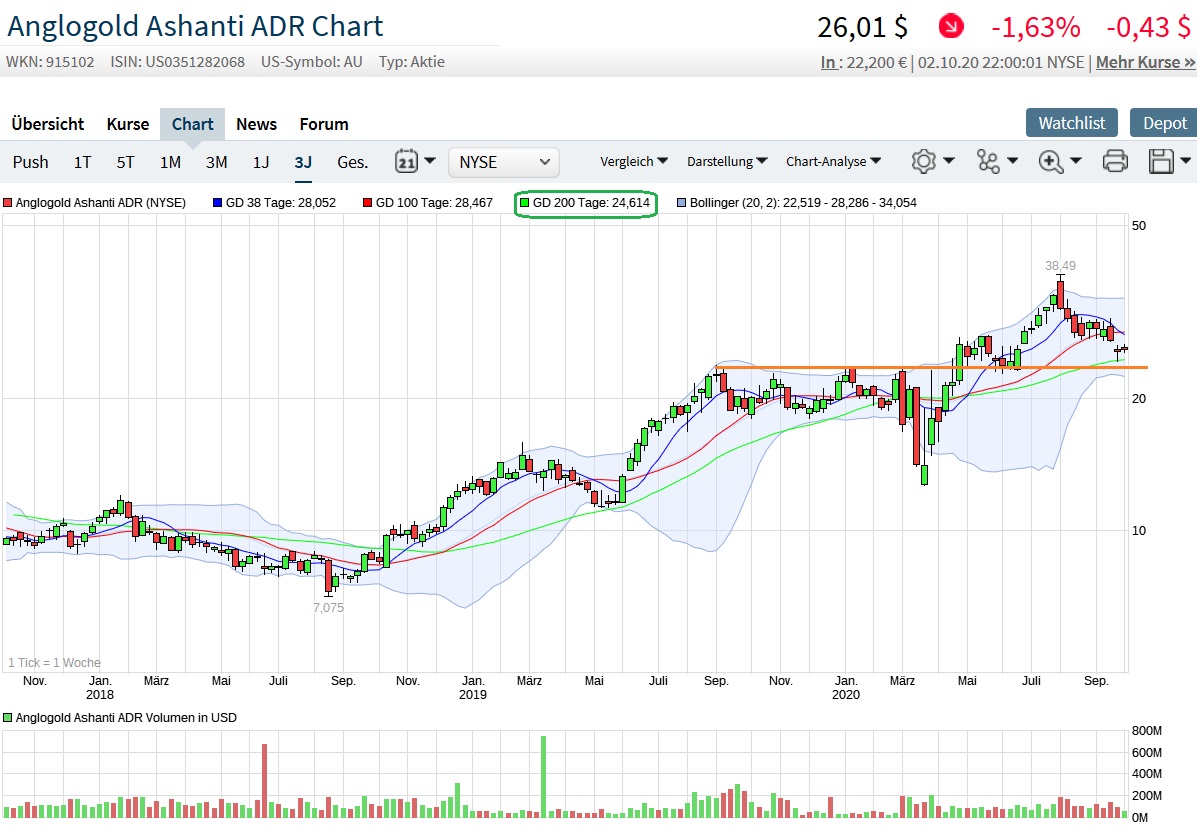Image resolution: width=1197 pixels, height=828 pixels.
Task: Select the 3J time range
Action: [303, 161]
